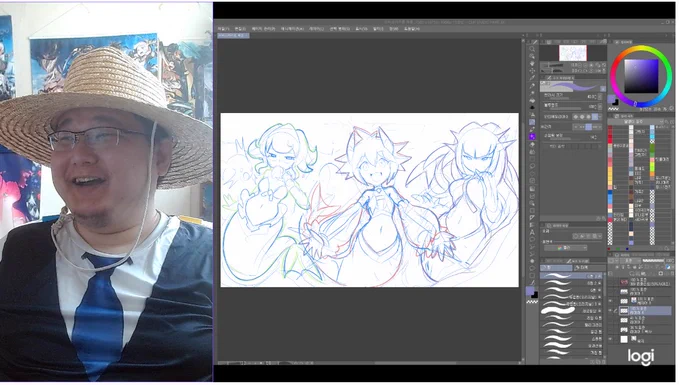Click the canvas vertical scrollbar
The image size is (680, 385).
coord(523,199)
